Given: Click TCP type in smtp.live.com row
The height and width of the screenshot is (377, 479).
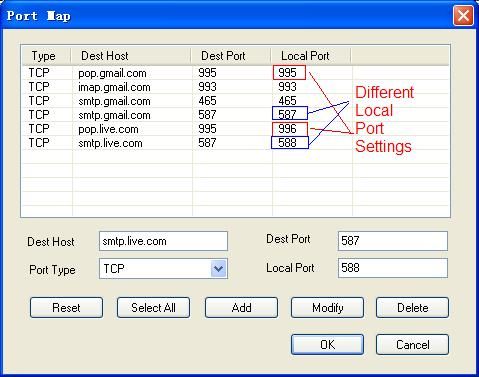Looking at the screenshot, I should click(39, 143).
